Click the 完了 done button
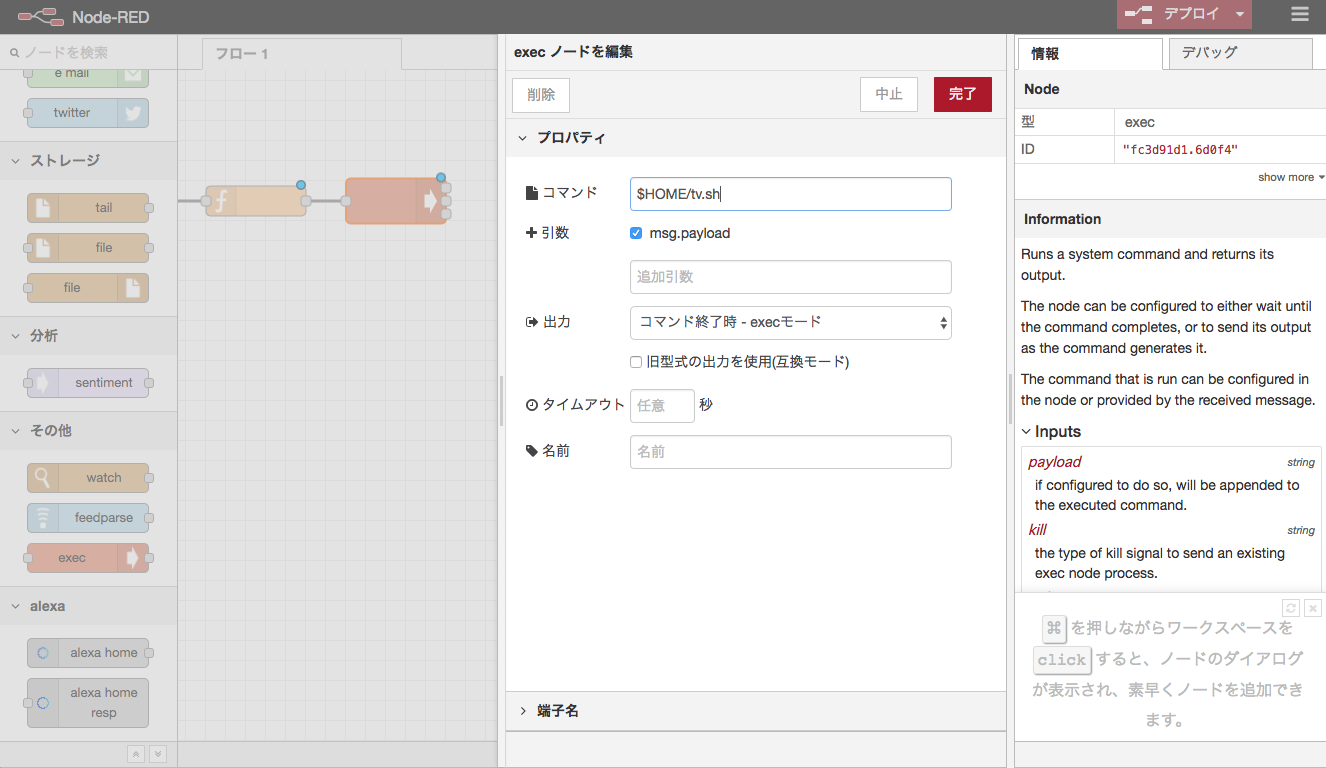Viewport: 1326px width, 768px height. 963,94
